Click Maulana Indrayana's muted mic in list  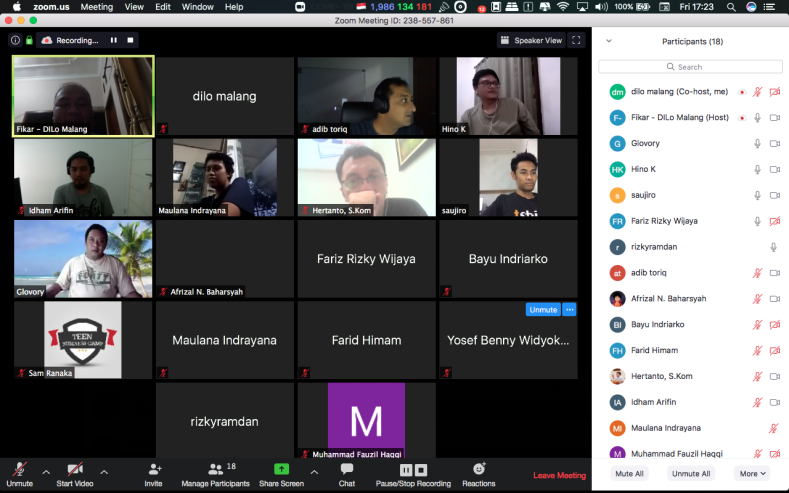coord(774,429)
